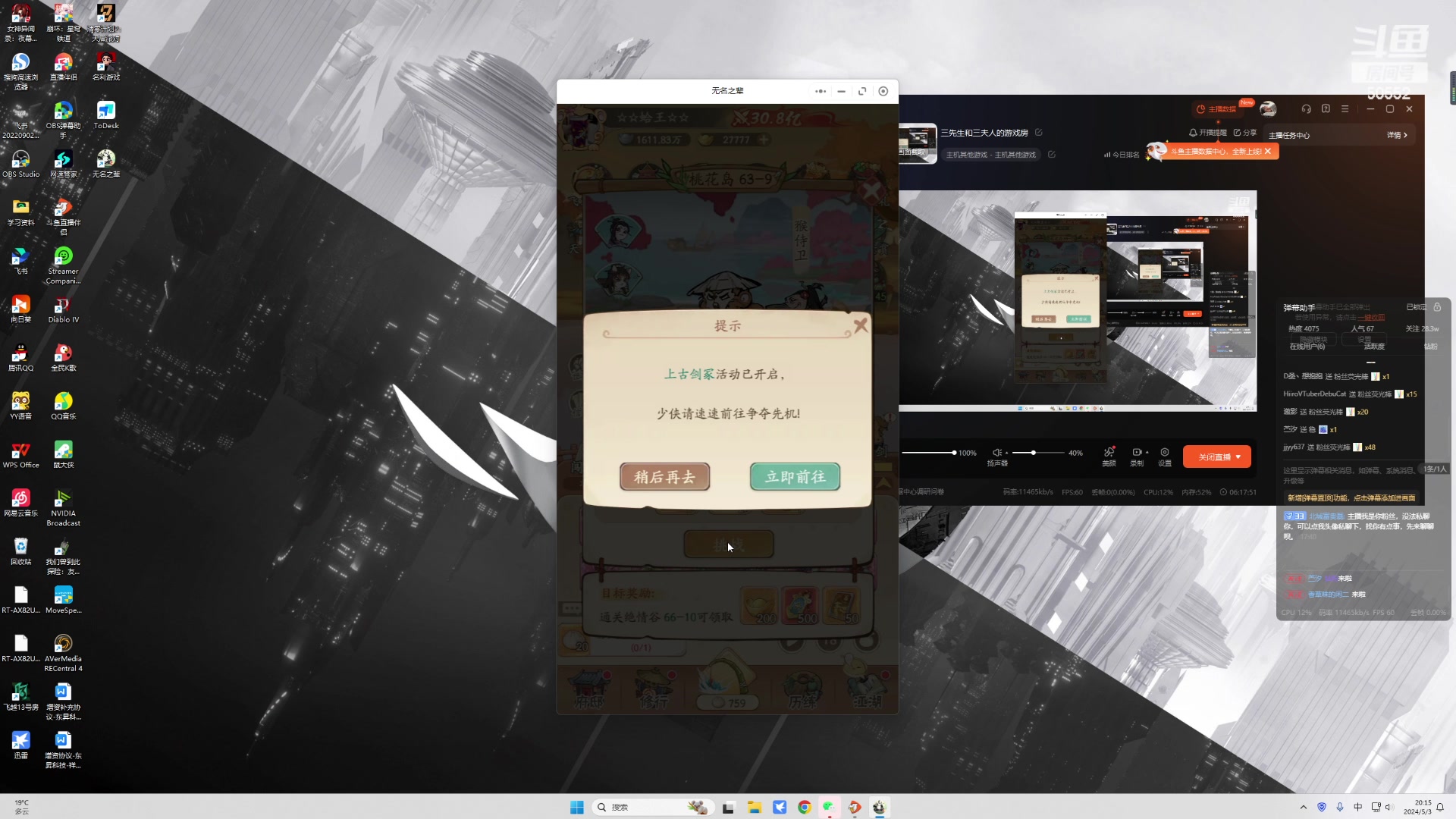
Task: Open 网易云音乐 desktop shortcut
Action: pyautogui.click(x=21, y=504)
